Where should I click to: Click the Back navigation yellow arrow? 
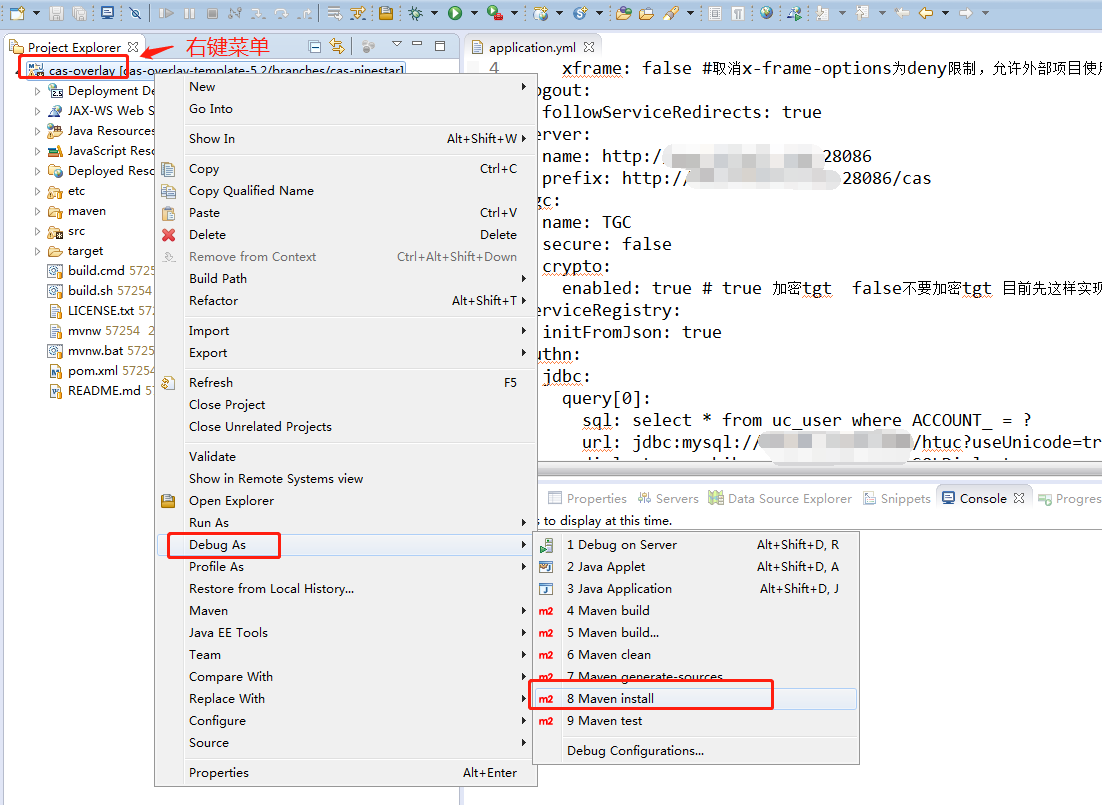pyautogui.click(x=926, y=13)
